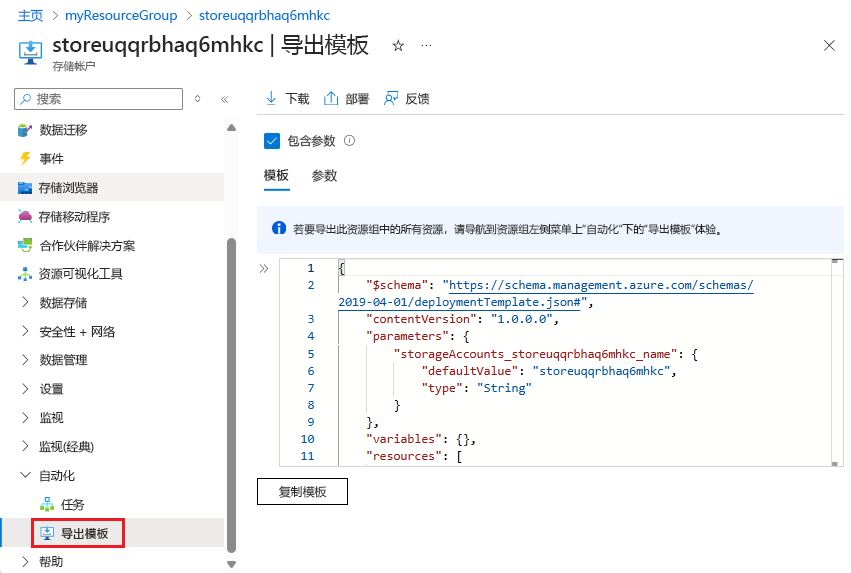Click the 数据迁移 icon in sidebar
851x573 pixels.
tap(24, 130)
